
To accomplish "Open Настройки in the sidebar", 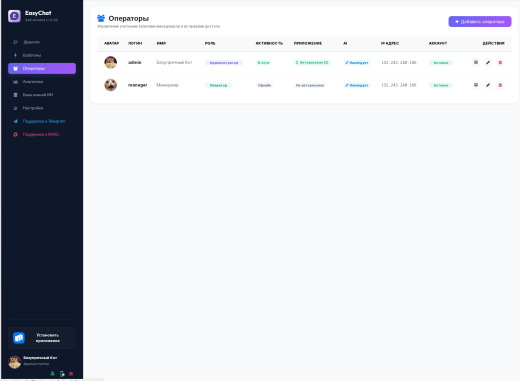I will [42, 108].
